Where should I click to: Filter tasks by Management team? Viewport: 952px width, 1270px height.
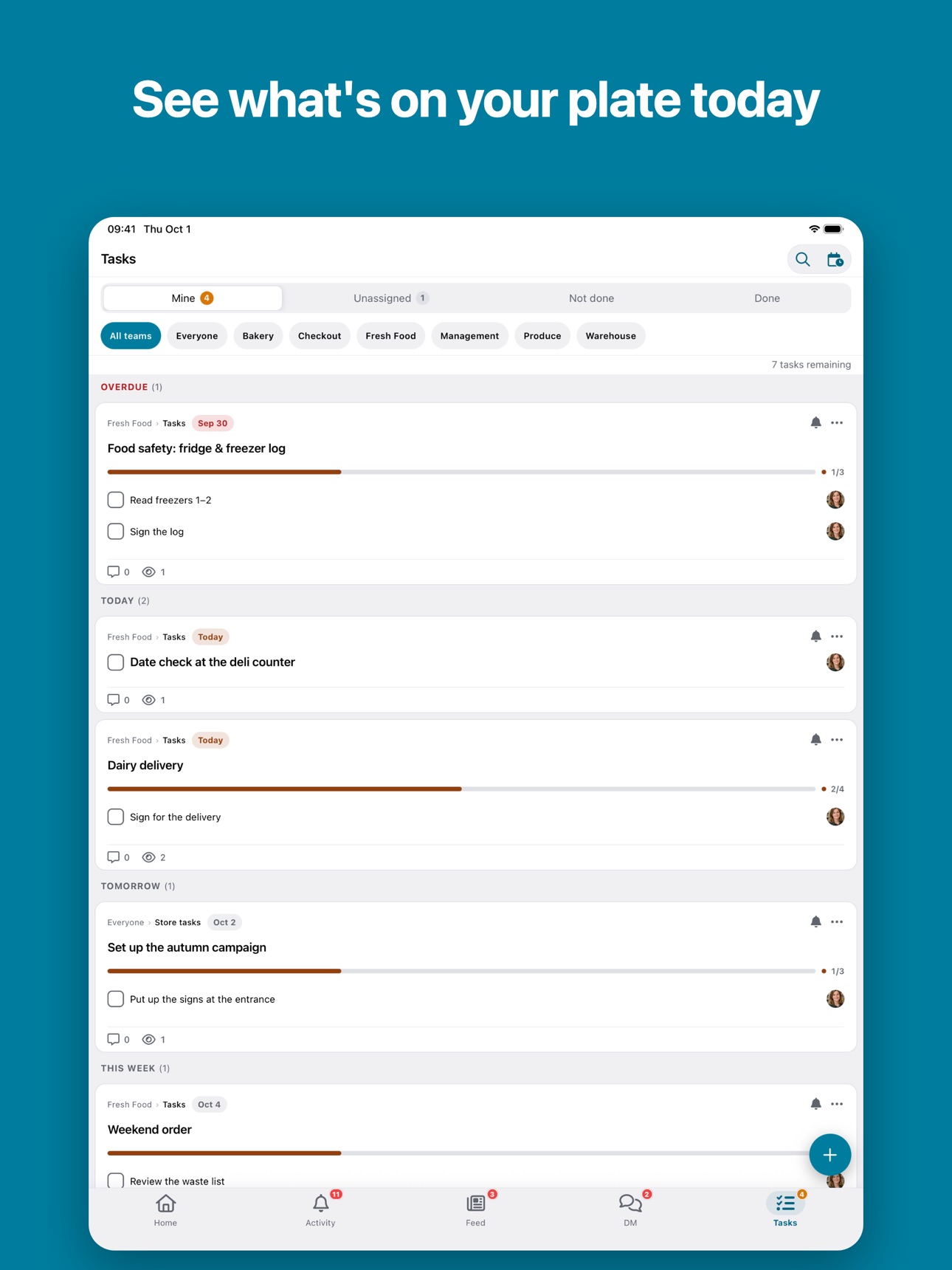(x=469, y=336)
